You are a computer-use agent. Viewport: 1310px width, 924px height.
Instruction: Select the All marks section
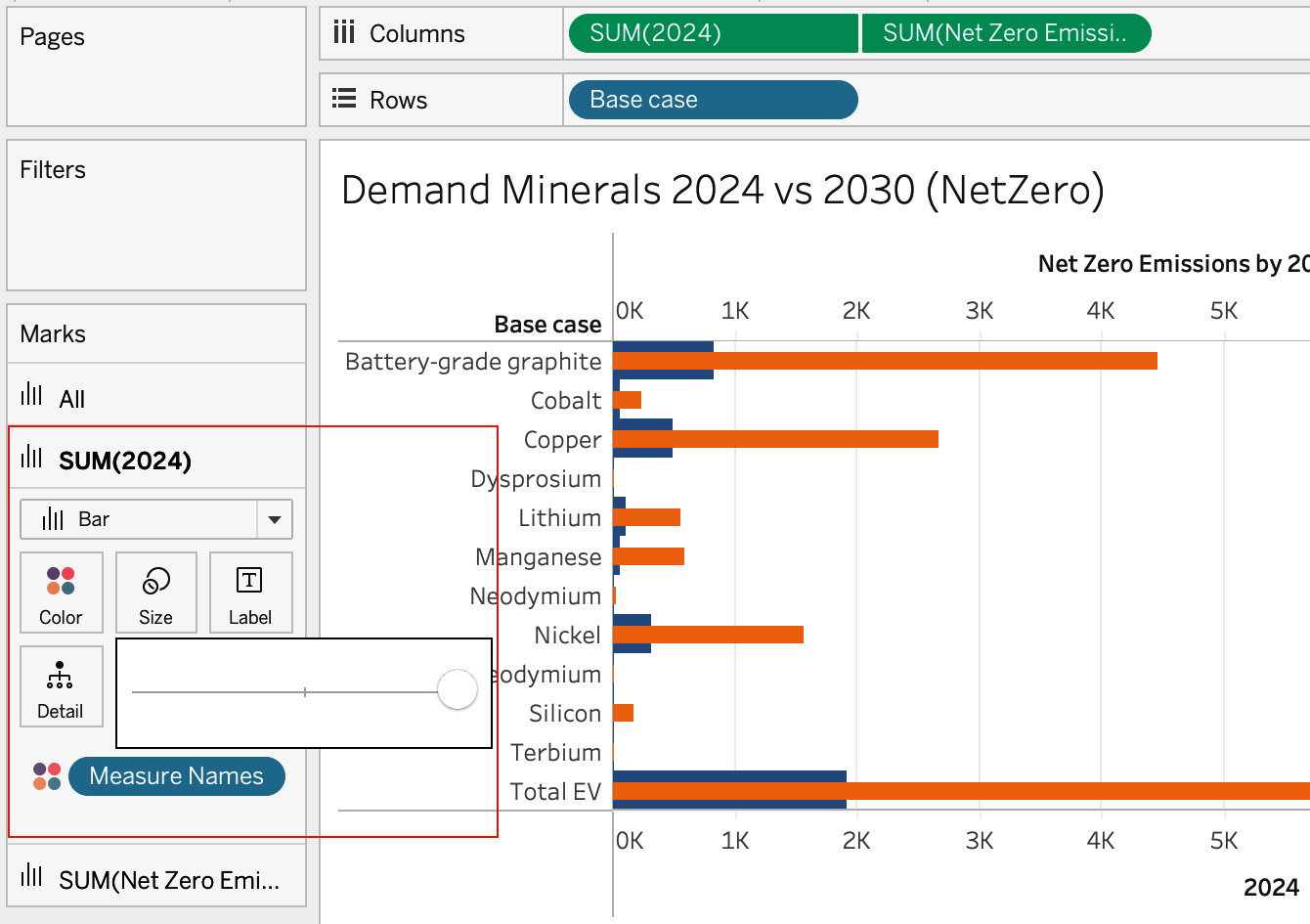tap(156, 396)
